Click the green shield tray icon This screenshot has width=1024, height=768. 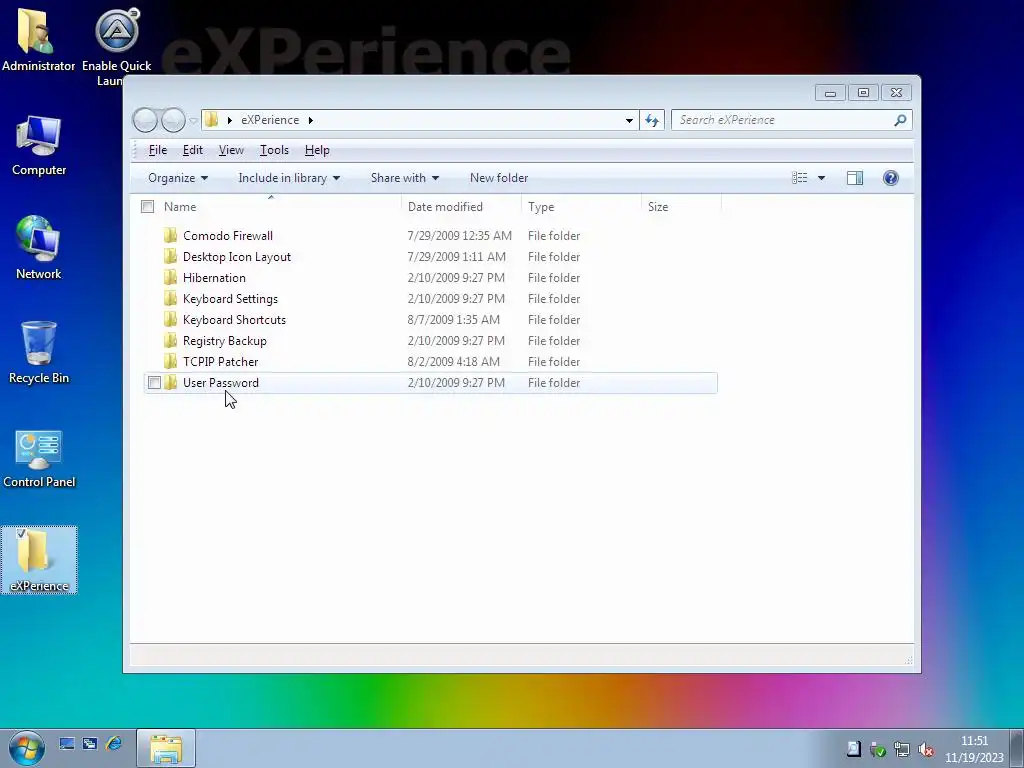878,750
